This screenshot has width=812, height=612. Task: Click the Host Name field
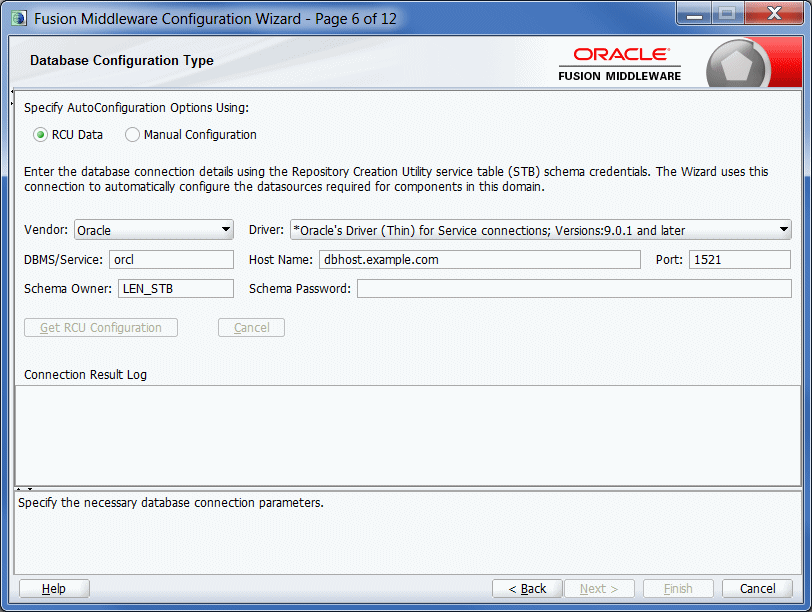coord(480,259)
